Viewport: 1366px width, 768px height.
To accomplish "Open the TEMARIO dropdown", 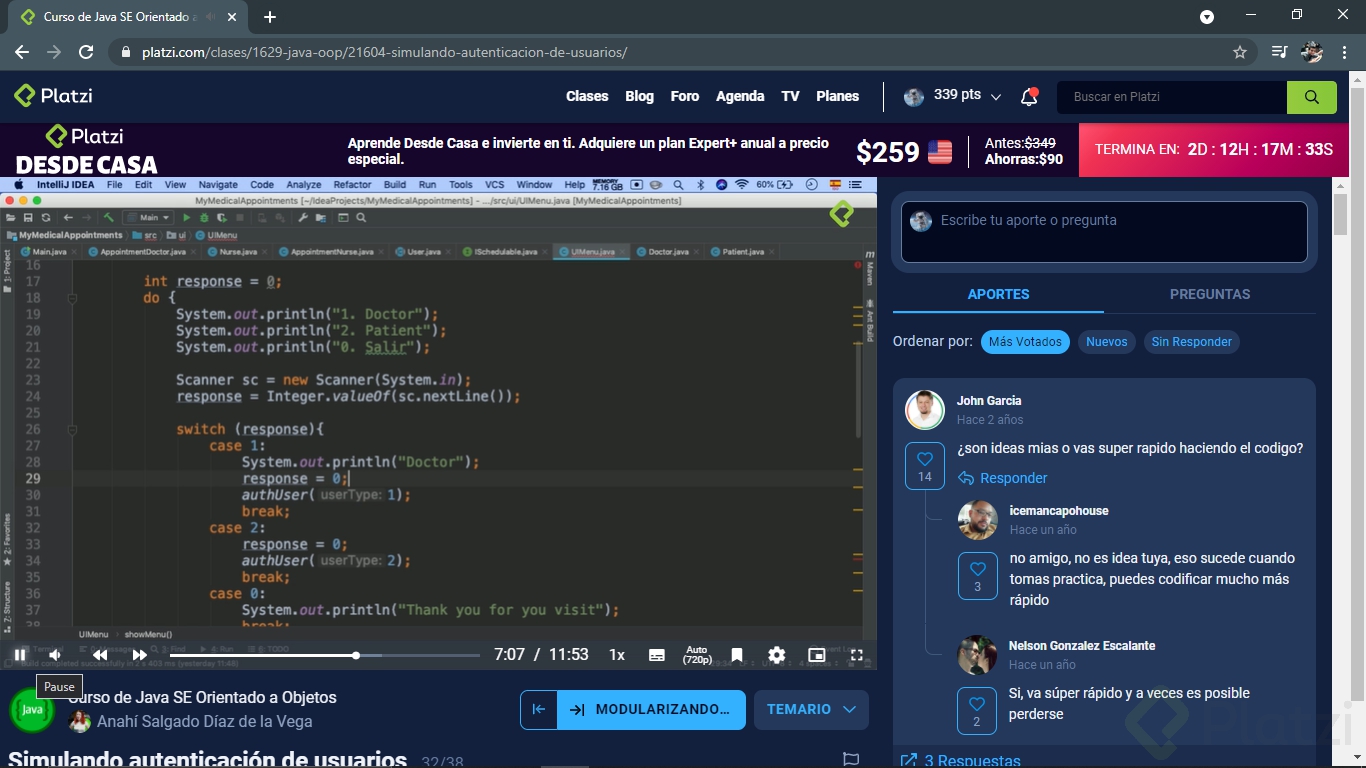I will tap(811, 710).
